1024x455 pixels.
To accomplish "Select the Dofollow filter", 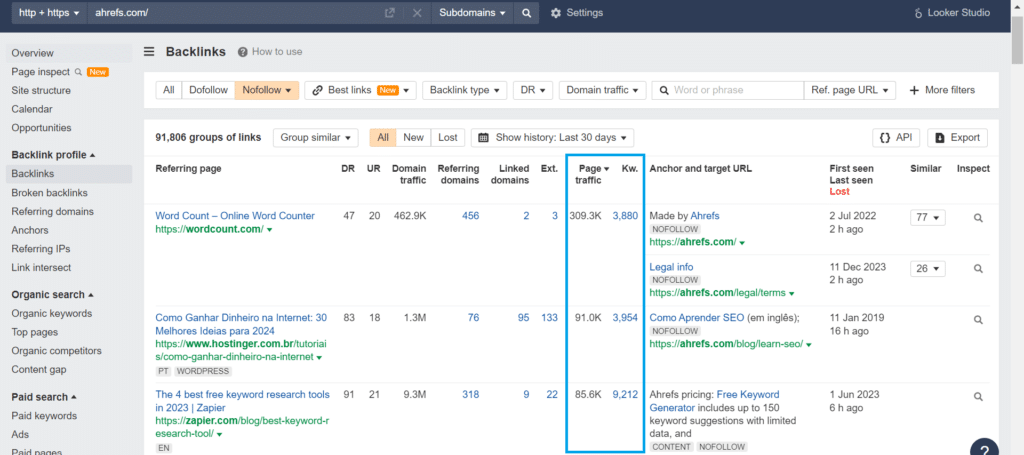I will [208, 90].
